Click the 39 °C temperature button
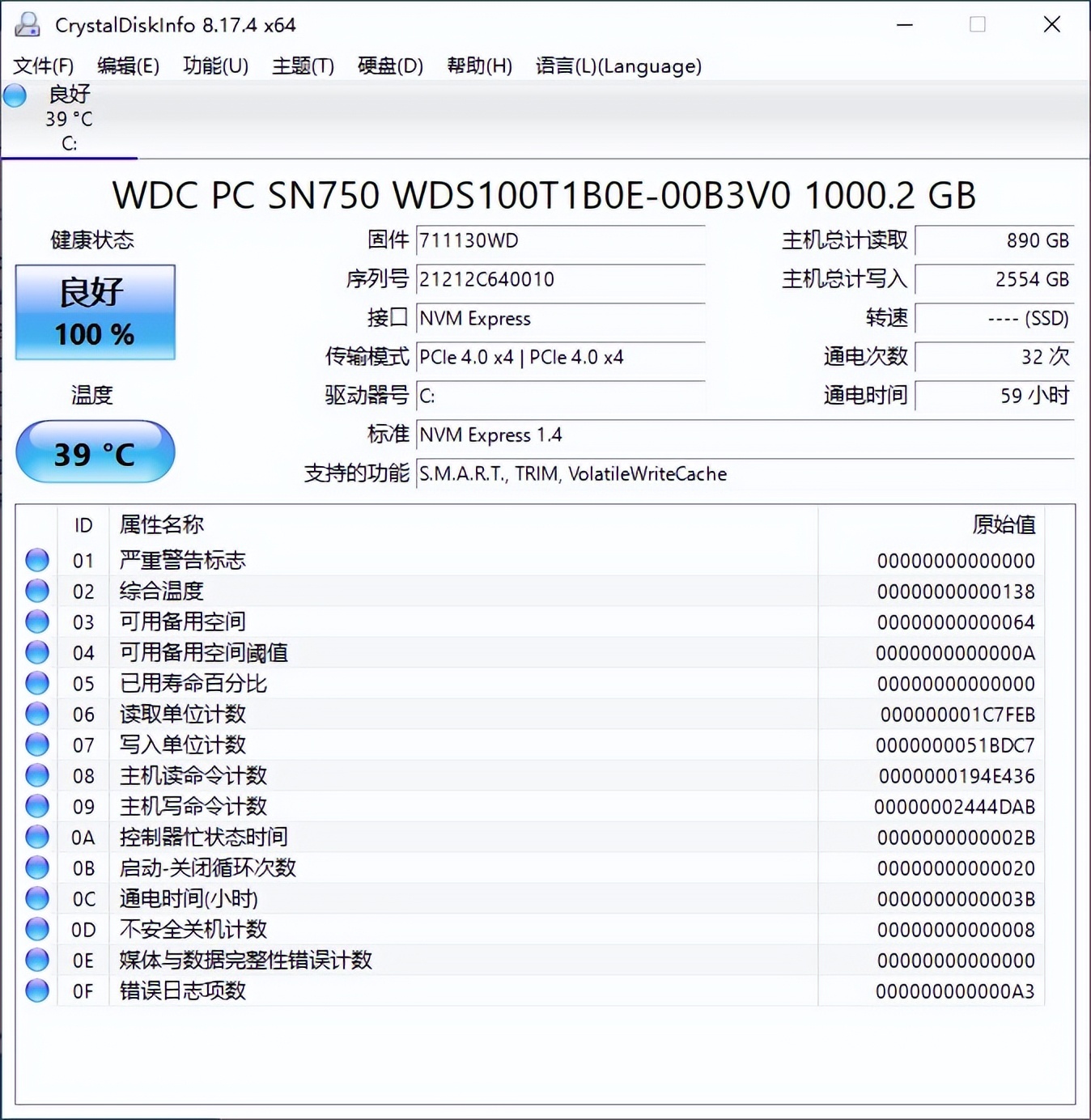 [95, 452]
